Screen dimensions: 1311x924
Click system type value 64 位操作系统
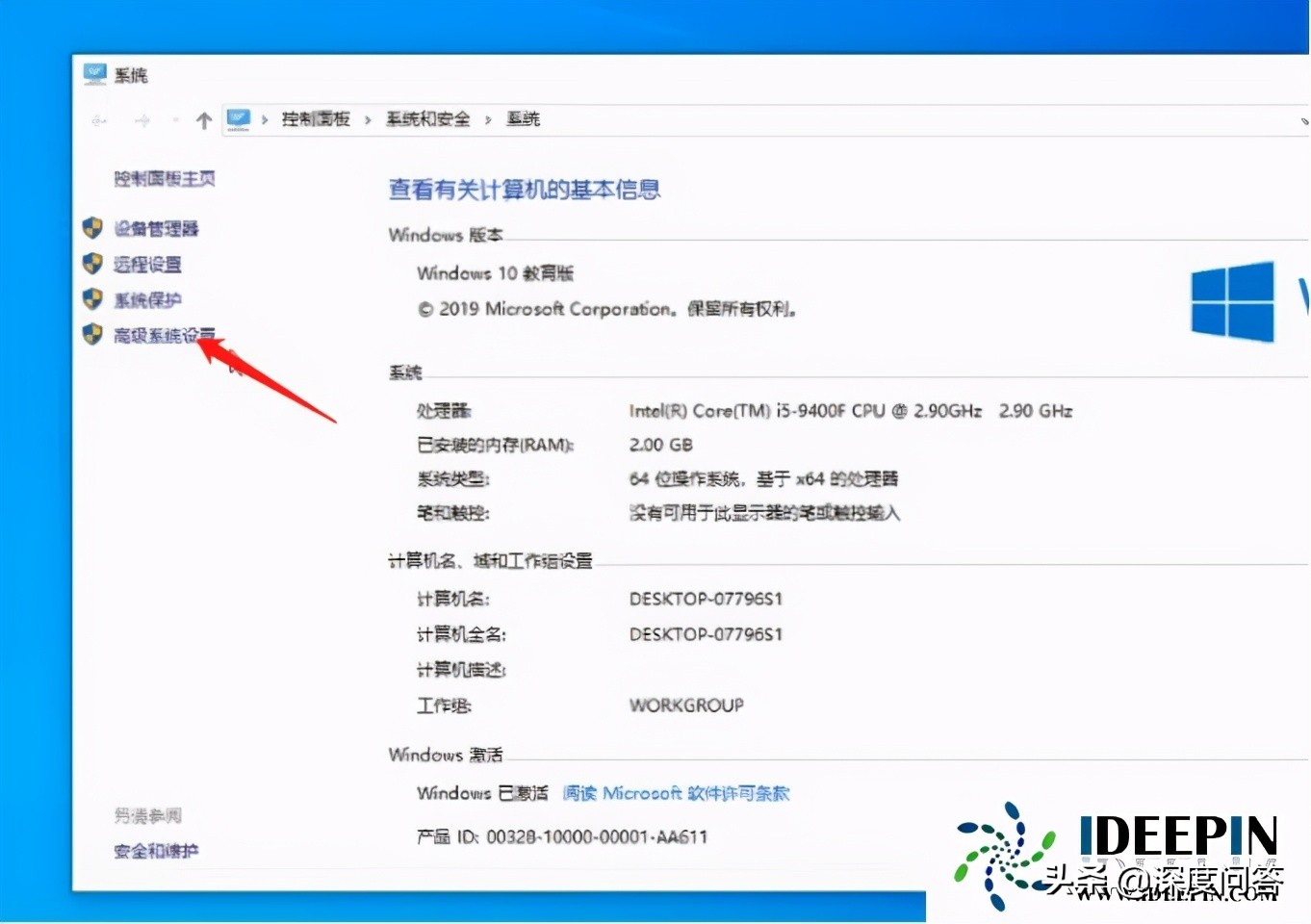(x=763, y=478)
